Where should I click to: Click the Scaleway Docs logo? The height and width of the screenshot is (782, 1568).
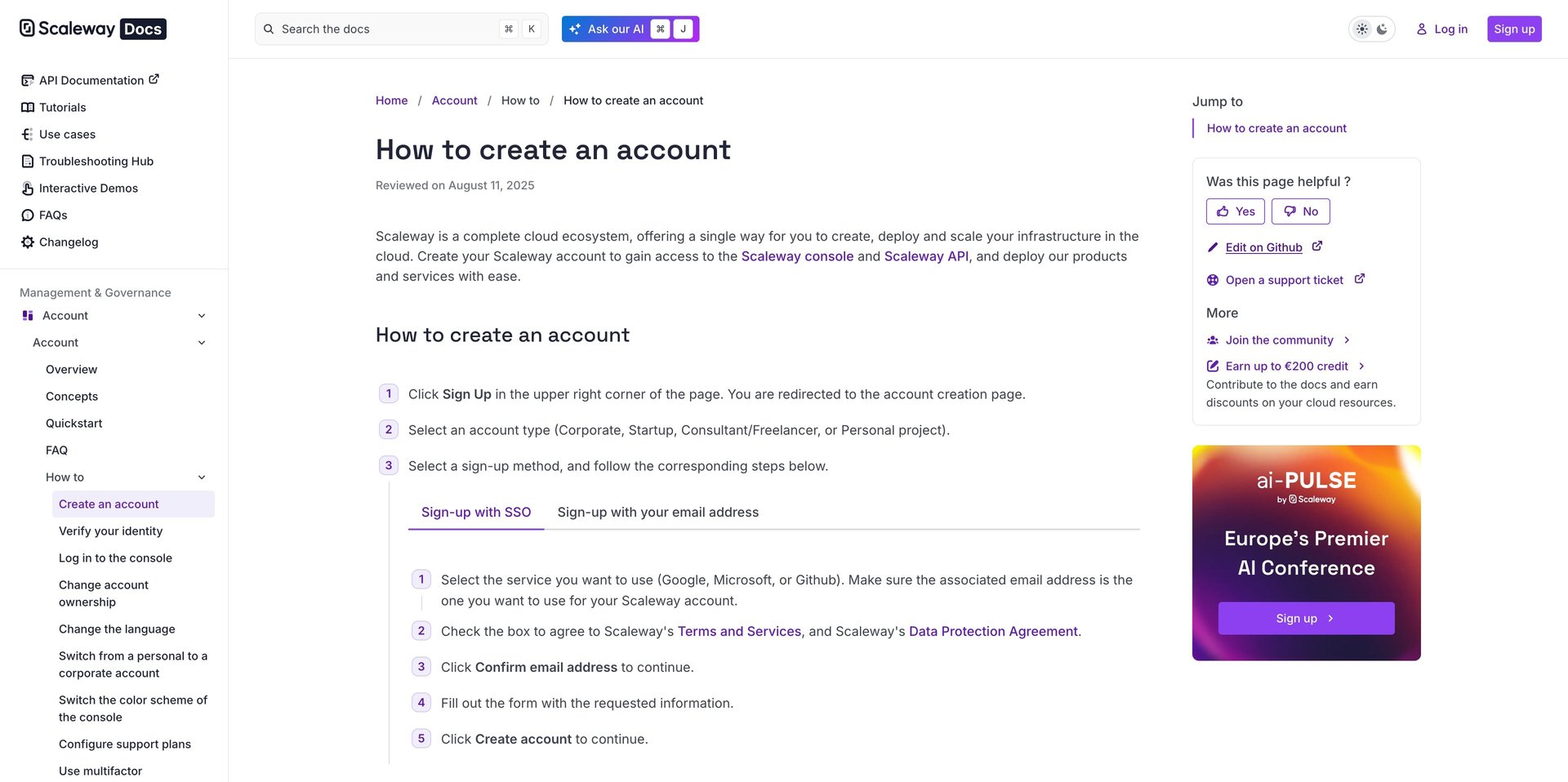pos(92,29)
